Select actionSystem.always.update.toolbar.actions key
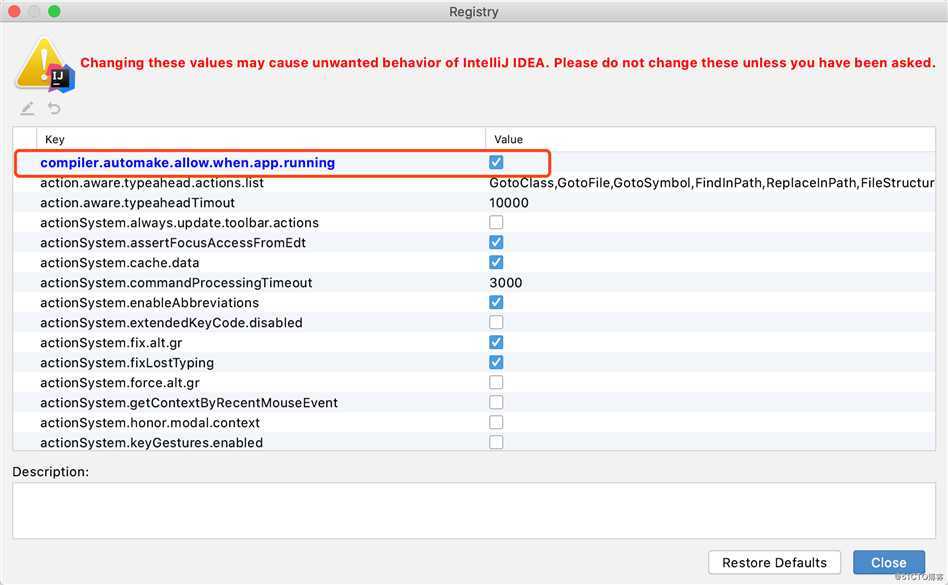This screenshot has width=948, height=585. 179,222
